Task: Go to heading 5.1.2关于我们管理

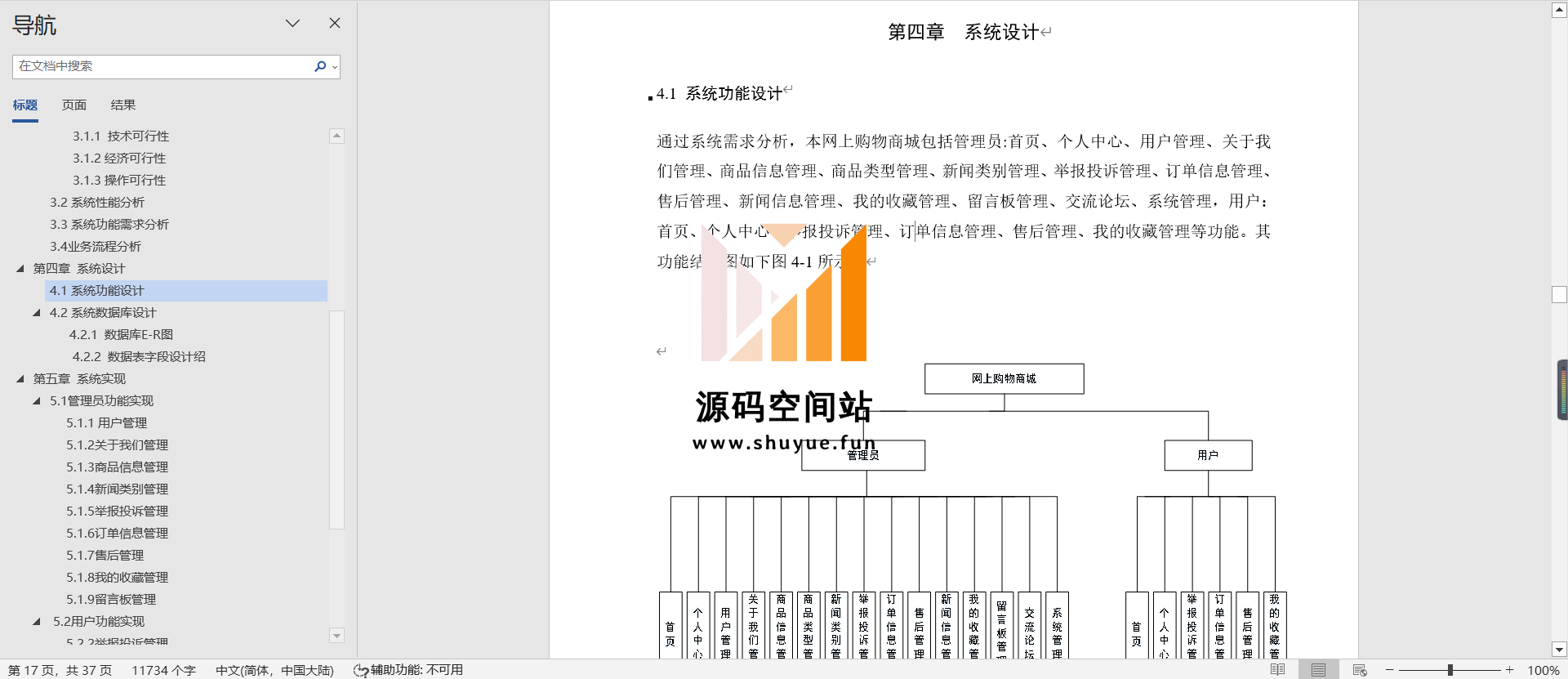Action: pyautogui.click(x=118, y=444)
